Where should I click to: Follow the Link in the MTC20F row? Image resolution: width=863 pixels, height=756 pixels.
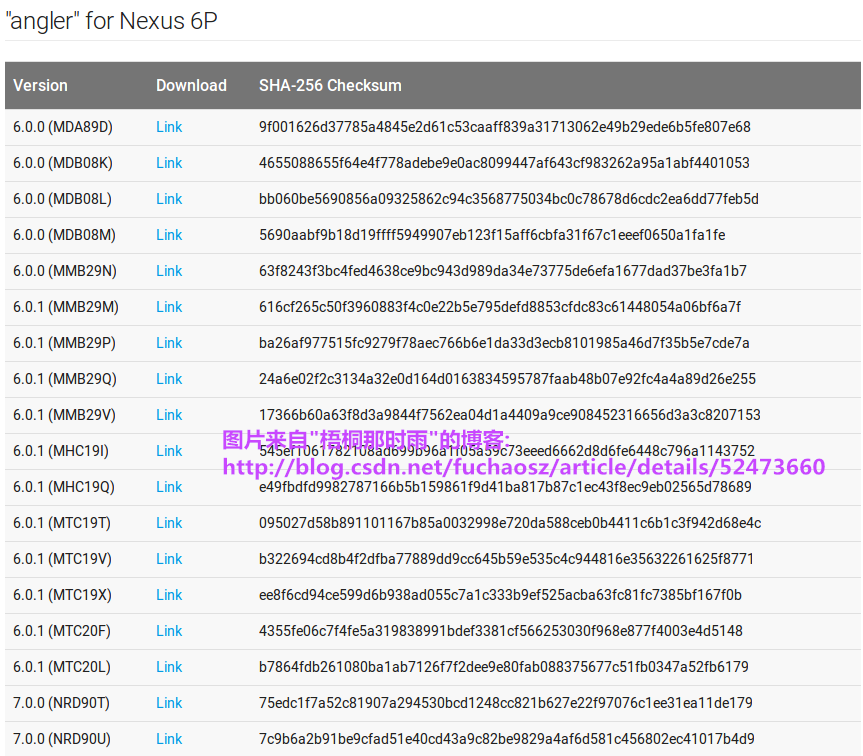[x=169, y=631]
